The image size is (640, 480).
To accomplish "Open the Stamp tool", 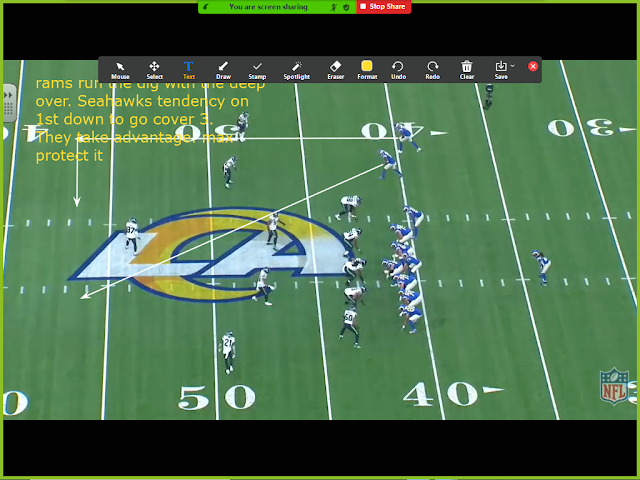I will [257, 70].
